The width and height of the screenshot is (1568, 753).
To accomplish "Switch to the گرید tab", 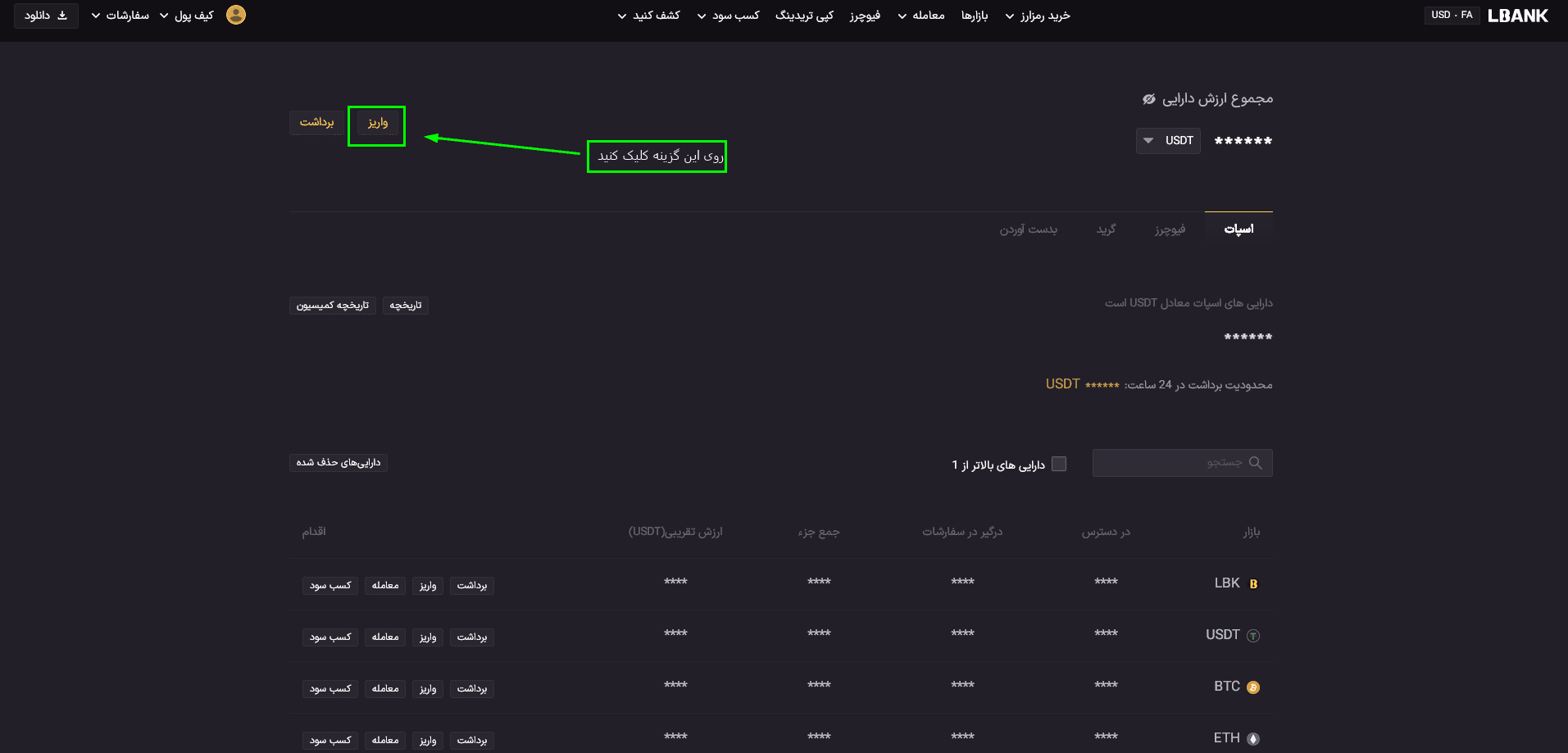I will click(x=1106, y=229).
